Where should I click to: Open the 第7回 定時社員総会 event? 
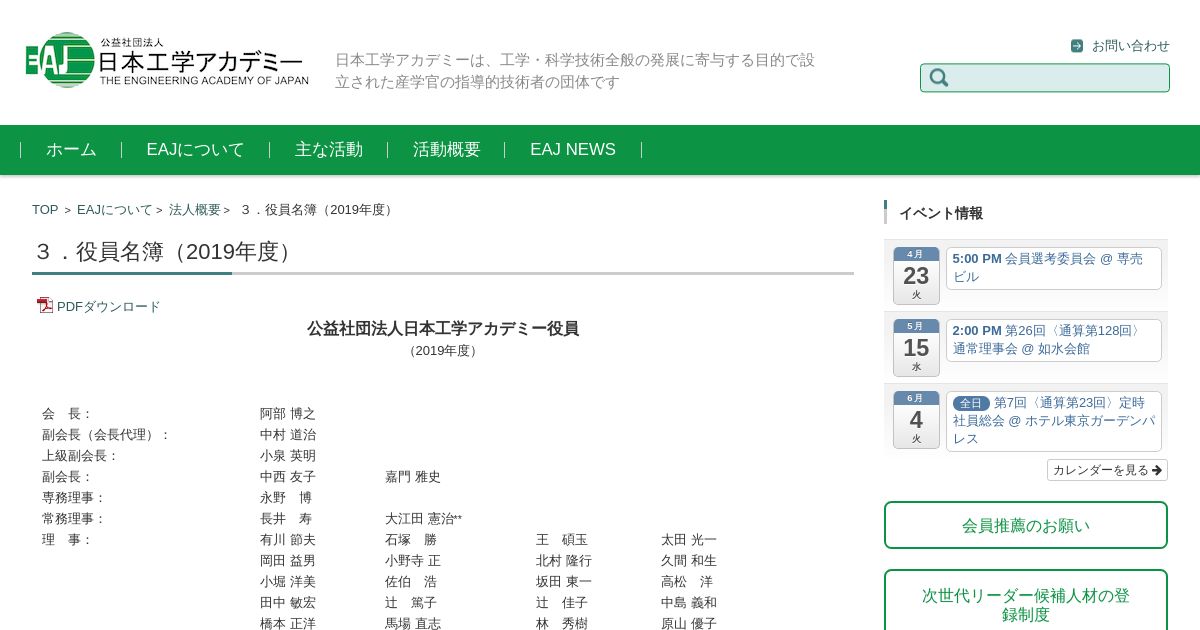(x=1053, y=421)
